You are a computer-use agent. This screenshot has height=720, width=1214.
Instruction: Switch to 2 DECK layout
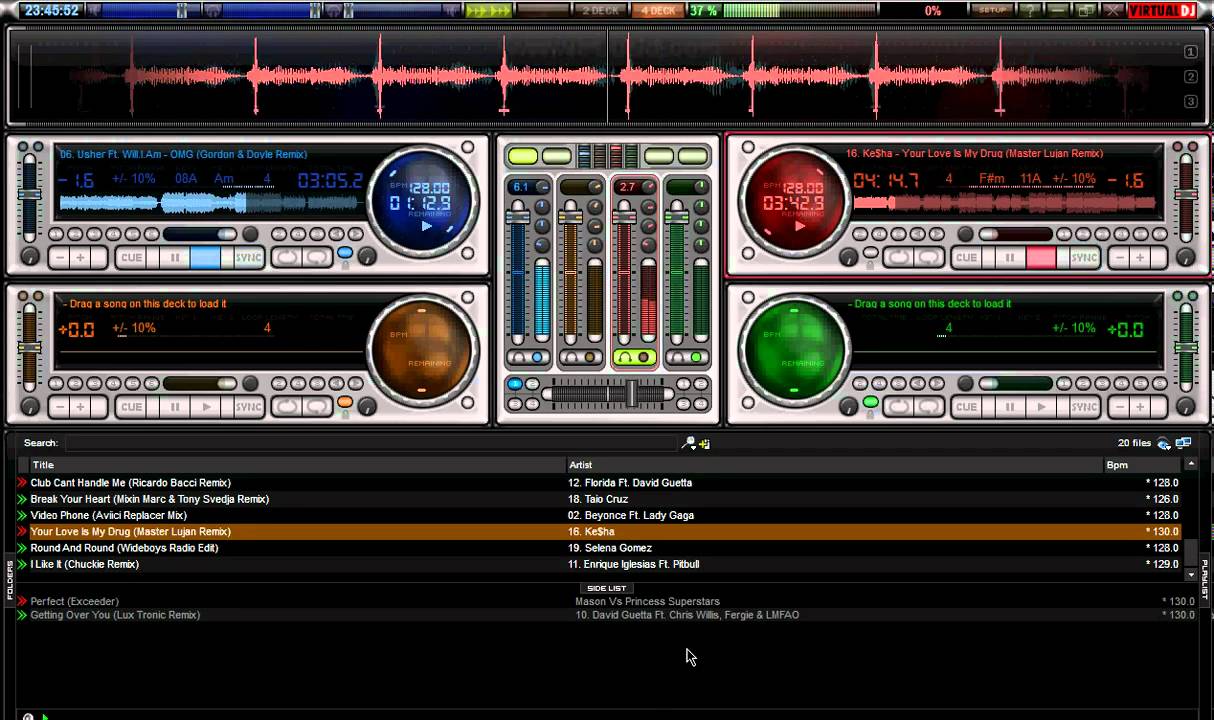point(600,10)
